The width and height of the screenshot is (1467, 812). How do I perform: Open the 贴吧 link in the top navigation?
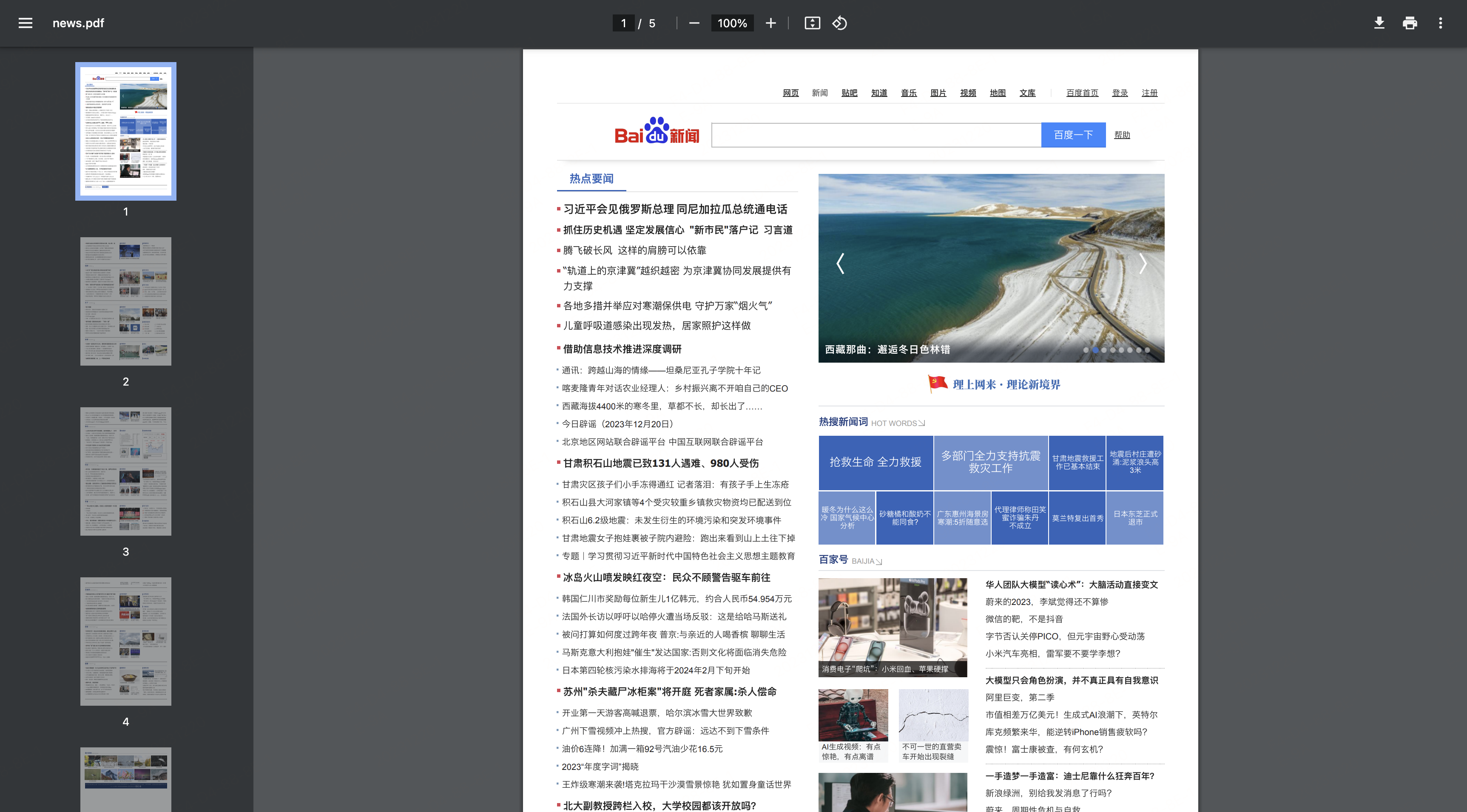tap(849, 93)
